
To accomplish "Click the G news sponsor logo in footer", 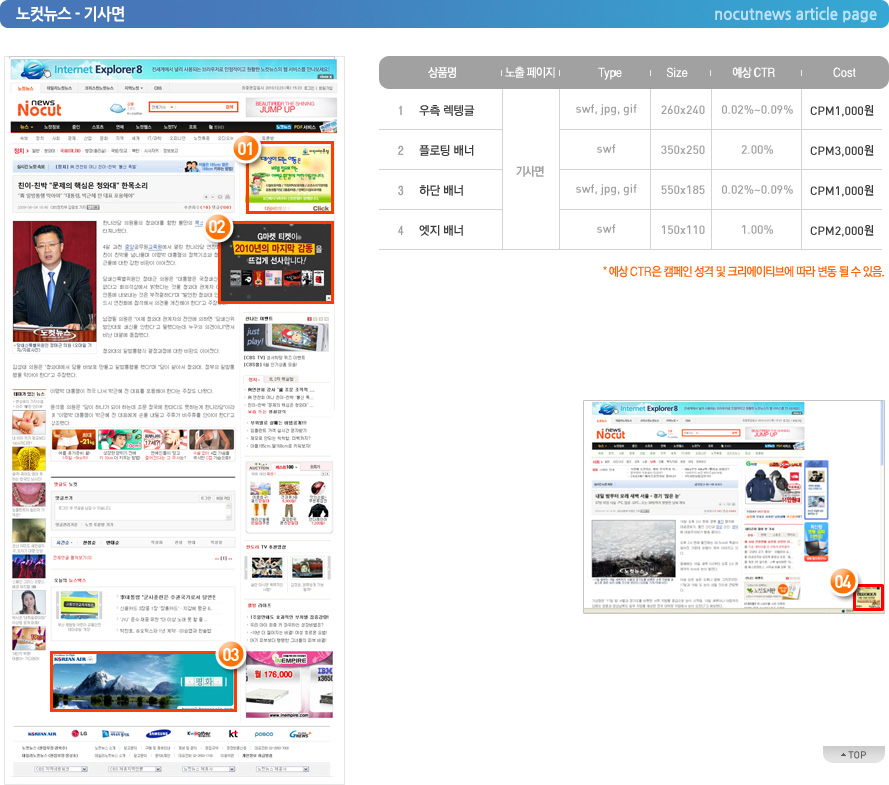I will click(x=300, y=734).
